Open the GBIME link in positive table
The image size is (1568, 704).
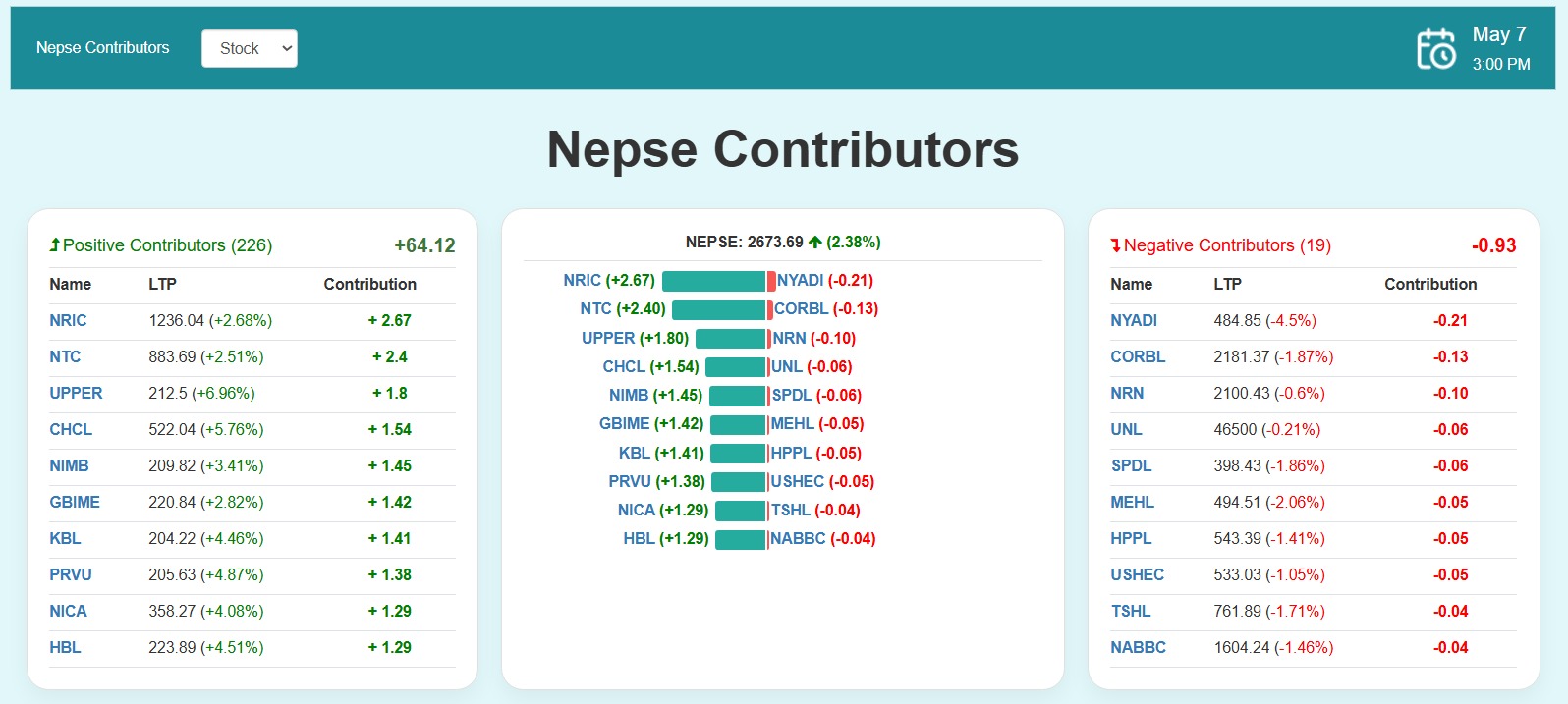pos(75,503)
